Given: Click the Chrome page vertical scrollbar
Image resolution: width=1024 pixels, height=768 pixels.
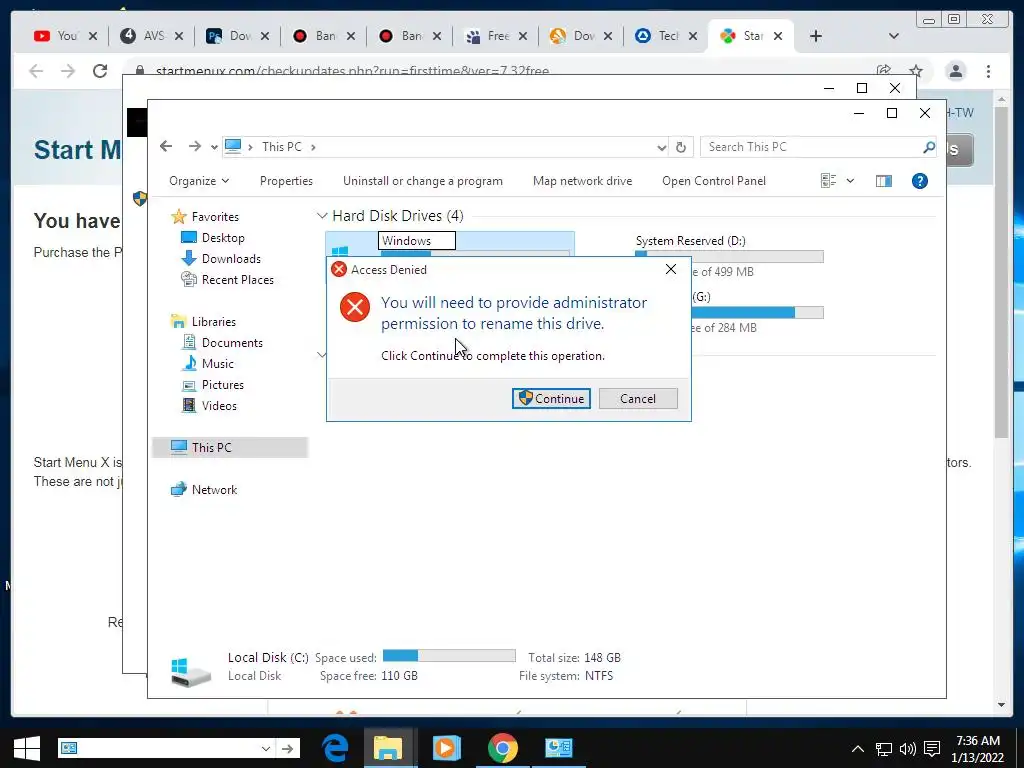Looking at the screenshot, I should [x=1001, y=273].
